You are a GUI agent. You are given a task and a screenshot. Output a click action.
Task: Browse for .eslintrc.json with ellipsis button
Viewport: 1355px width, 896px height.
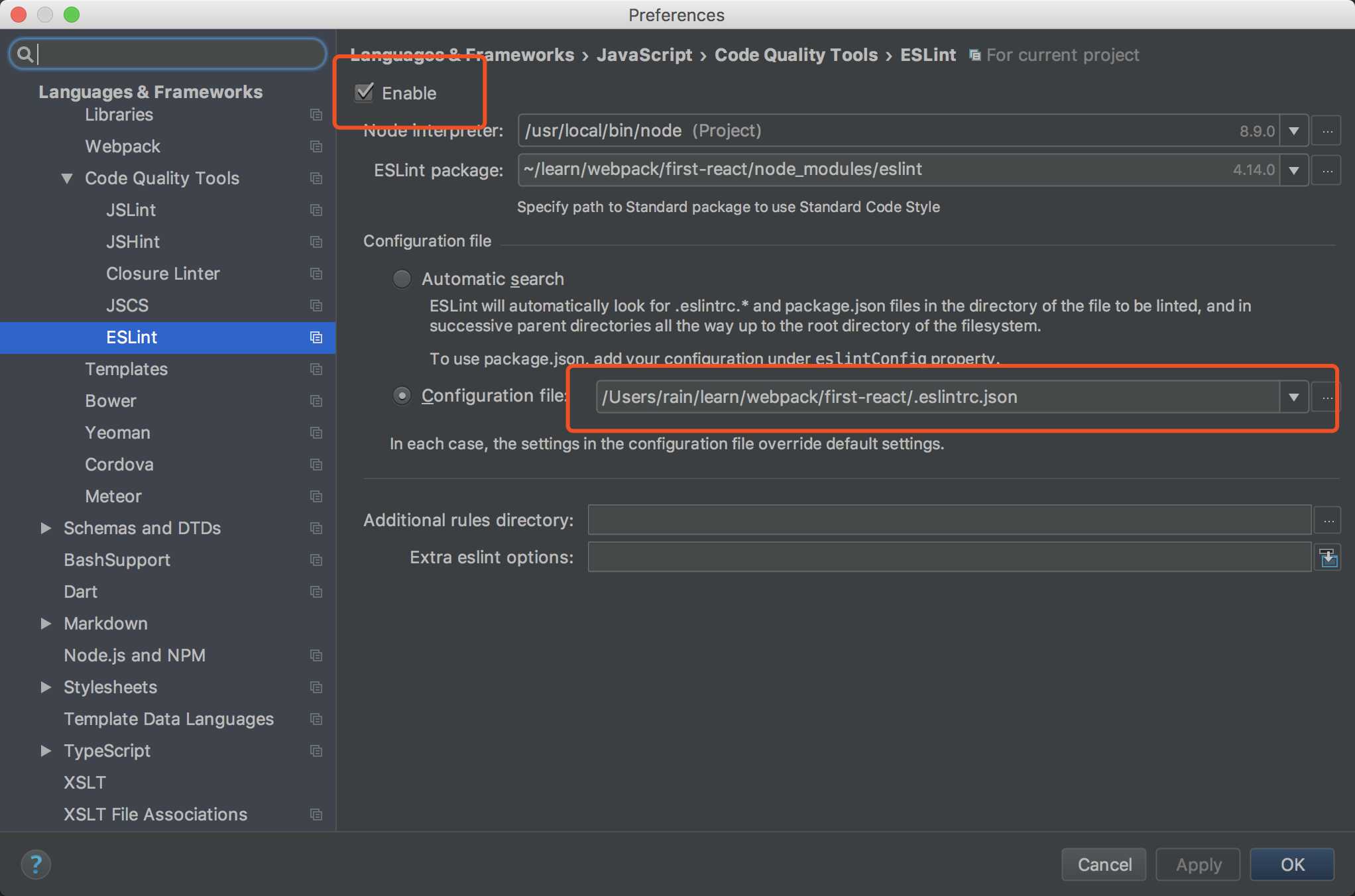coord(1327,397)
